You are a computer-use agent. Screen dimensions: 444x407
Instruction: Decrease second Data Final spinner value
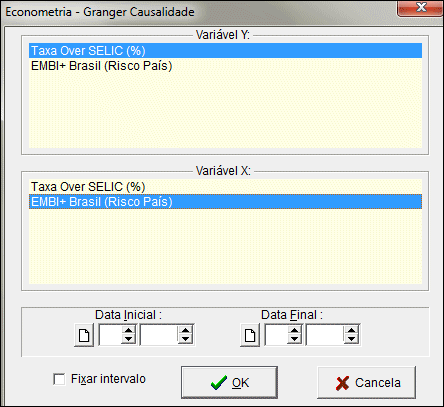(351, 339)
